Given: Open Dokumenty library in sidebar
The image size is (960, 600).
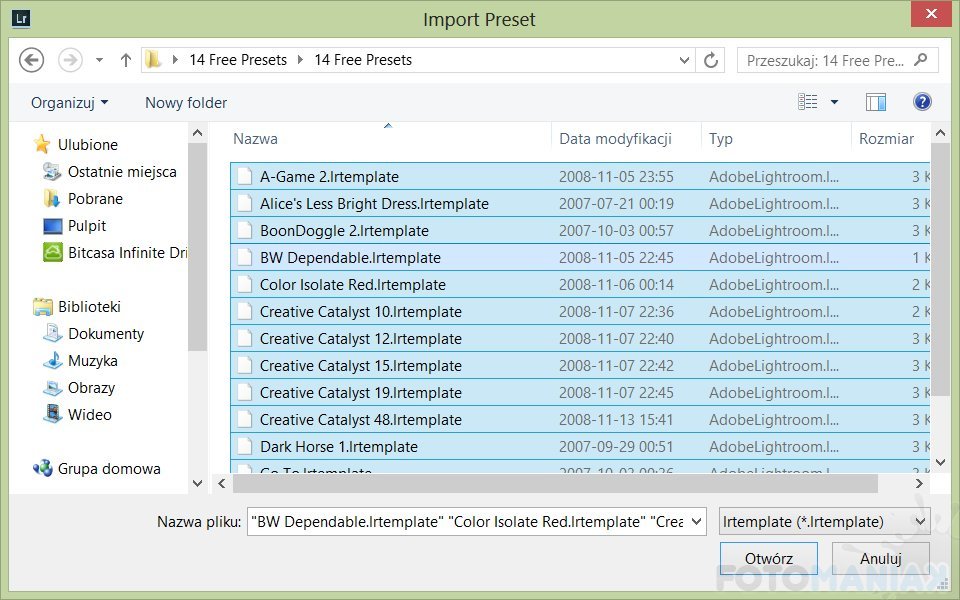Looking at the screenshot, I should coord(106,334).
